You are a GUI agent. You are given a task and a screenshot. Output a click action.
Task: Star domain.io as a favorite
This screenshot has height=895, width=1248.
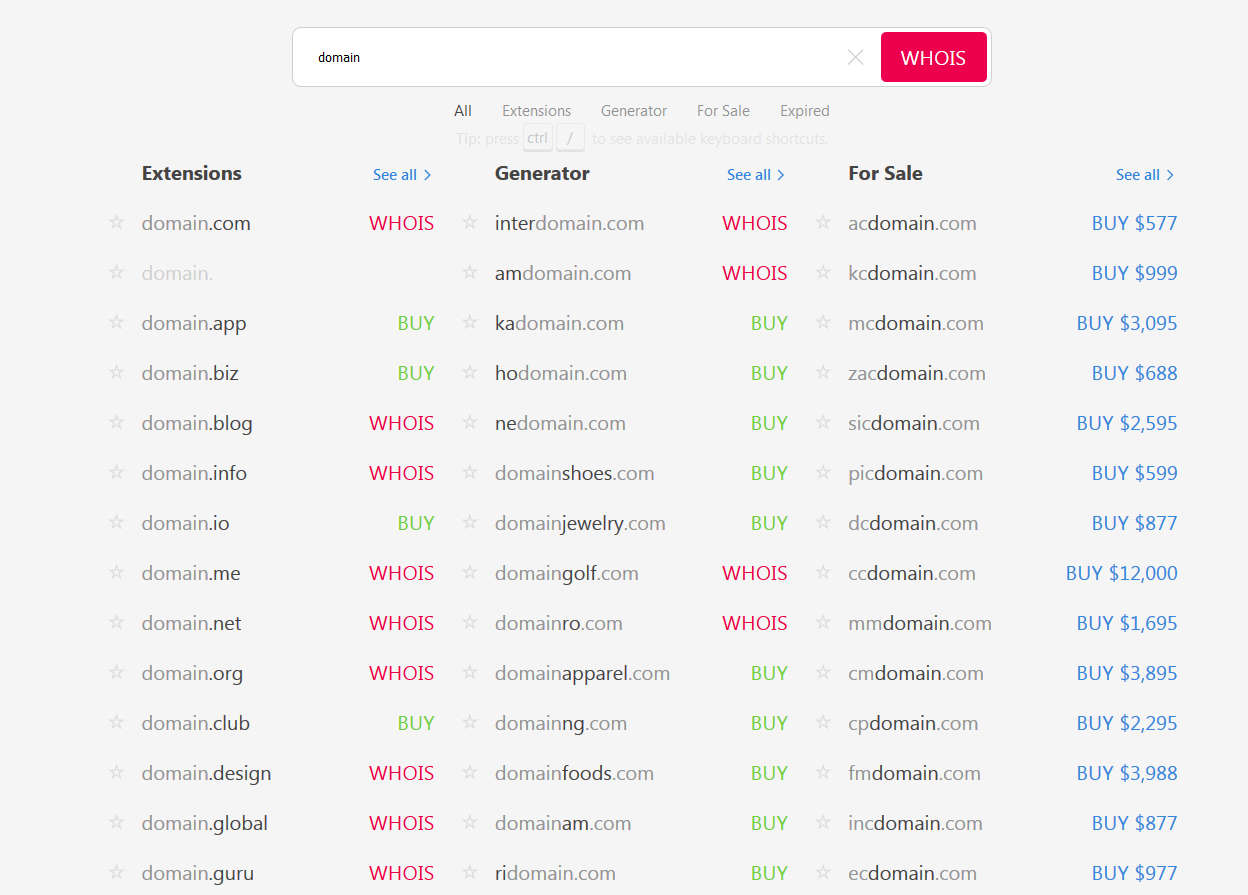pyautogui.click(x=116, y=522)
